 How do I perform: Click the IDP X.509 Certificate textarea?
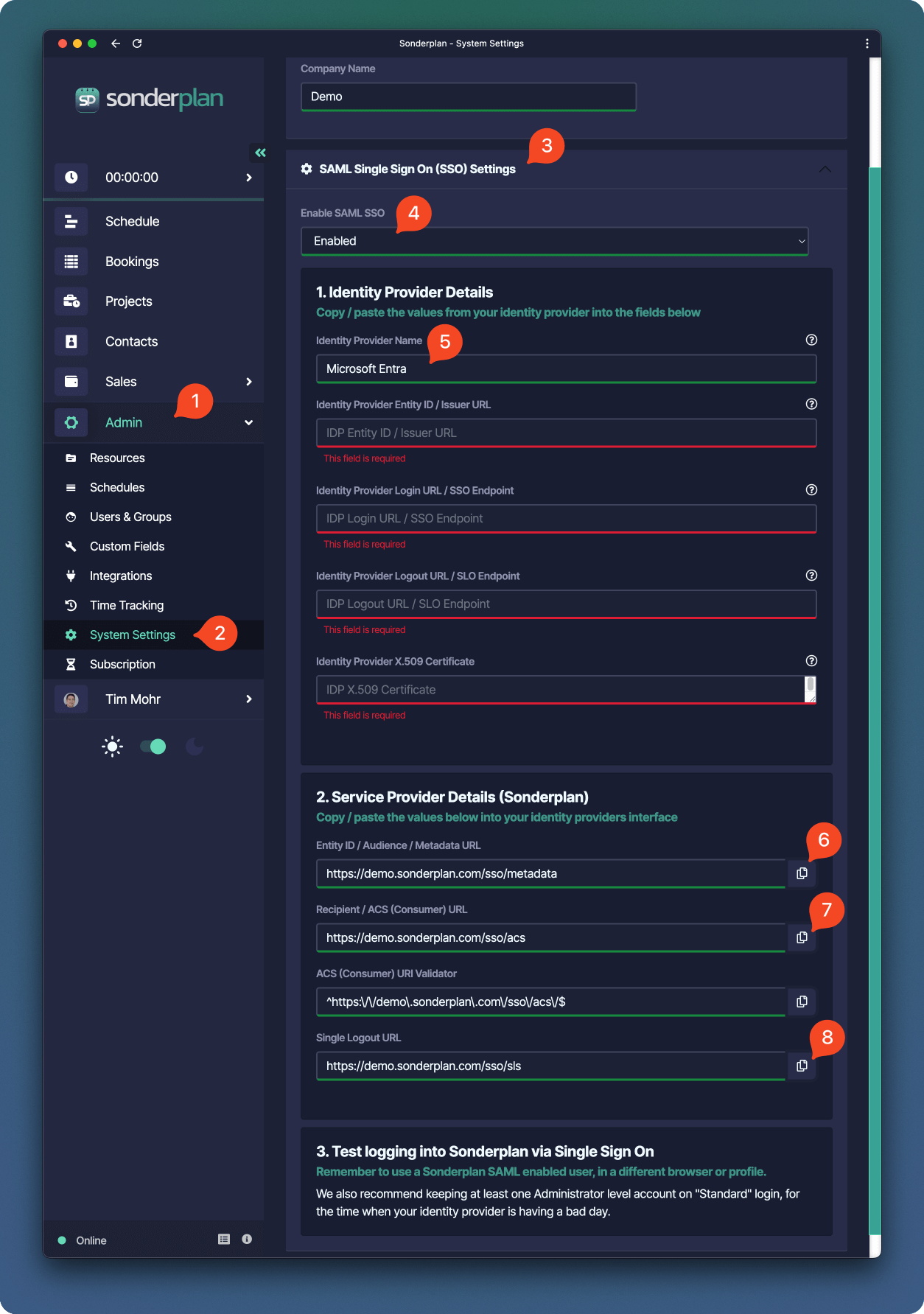tap(566, 690)
